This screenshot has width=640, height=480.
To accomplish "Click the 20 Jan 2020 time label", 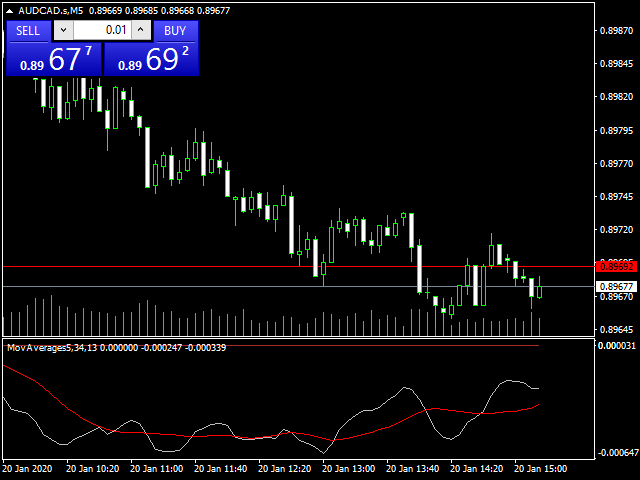I will [27, 469].
